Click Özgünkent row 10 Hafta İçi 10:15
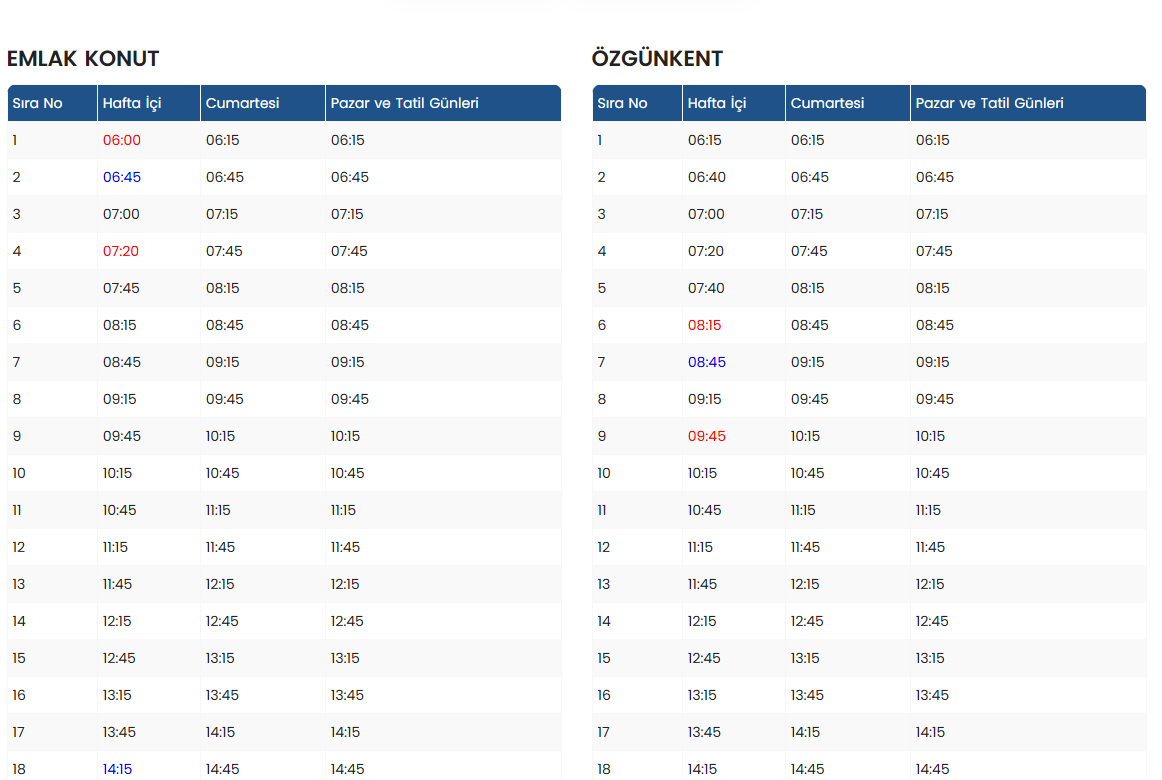Image resolution: width=1162 pixels, height=780 pixels. click(x=702, y=473)
